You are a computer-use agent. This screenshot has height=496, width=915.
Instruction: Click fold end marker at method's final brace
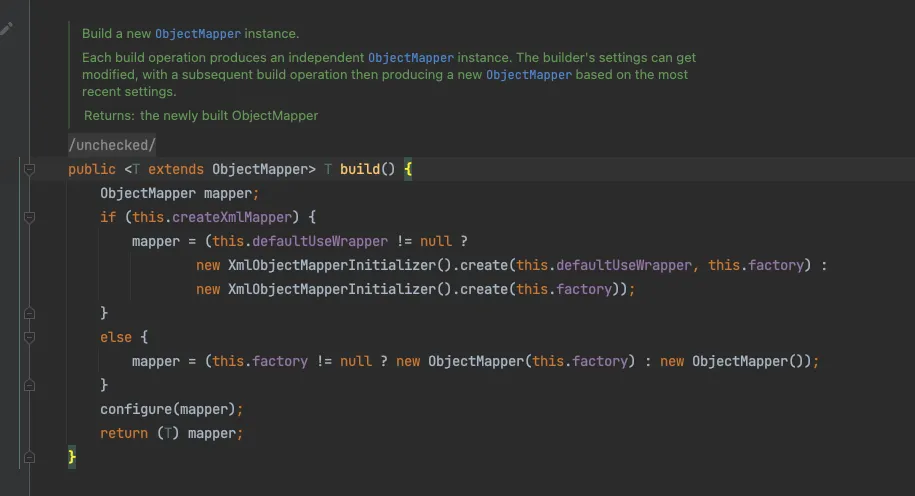pos(30,457)
